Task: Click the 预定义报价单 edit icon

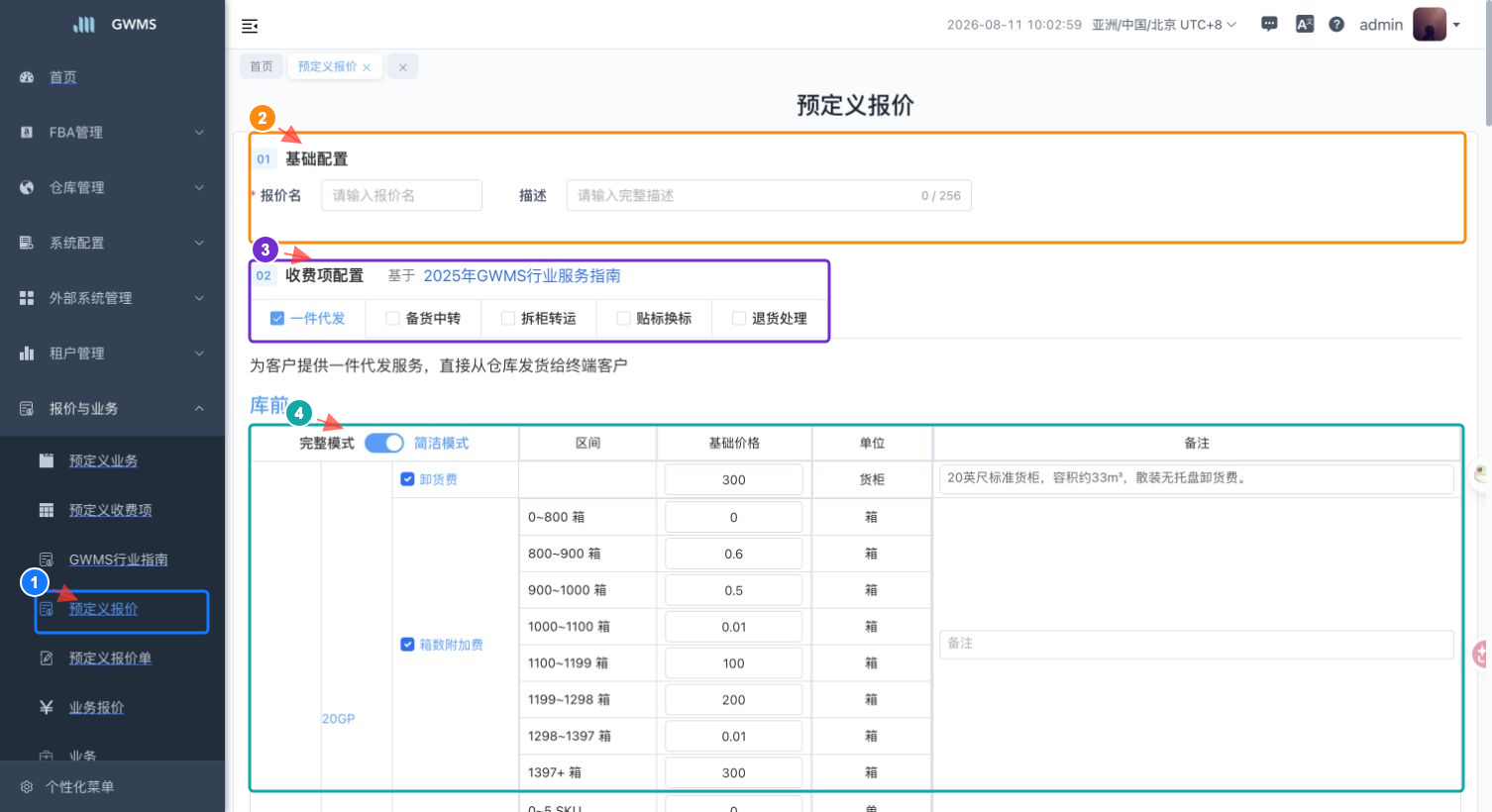Action: click(x=46, y=659)
